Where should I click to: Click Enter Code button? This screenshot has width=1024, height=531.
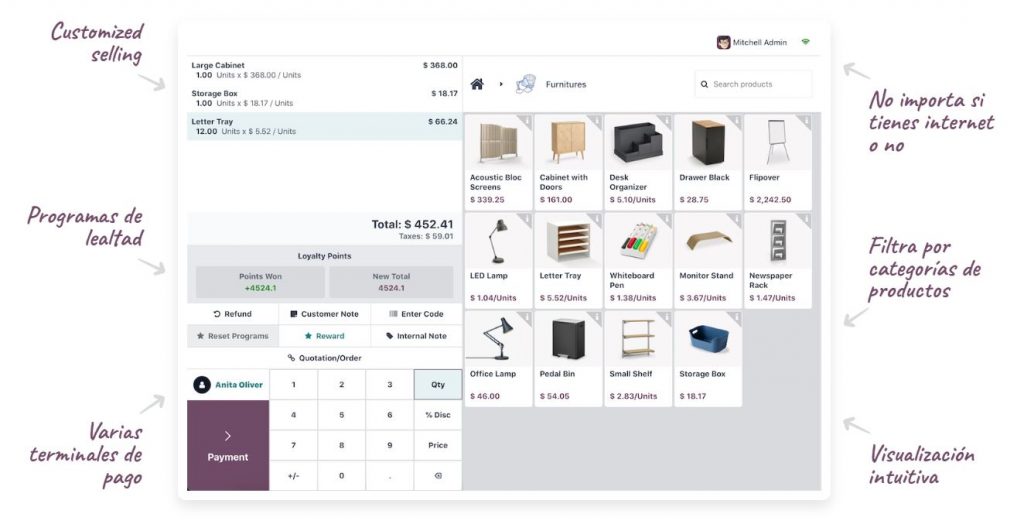(x=416, y=314)
